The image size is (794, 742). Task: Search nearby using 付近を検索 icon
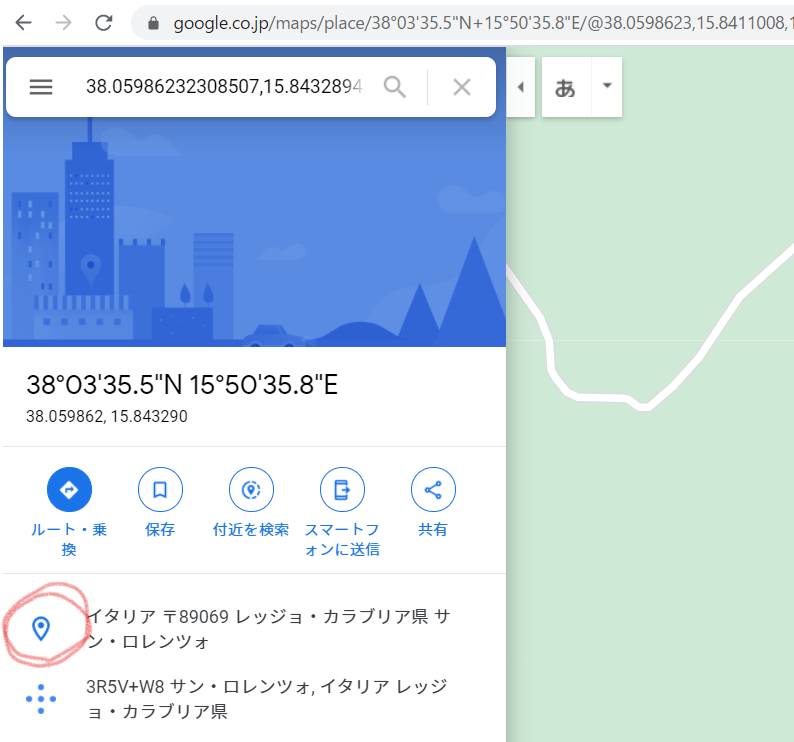[x=251, y=489]
